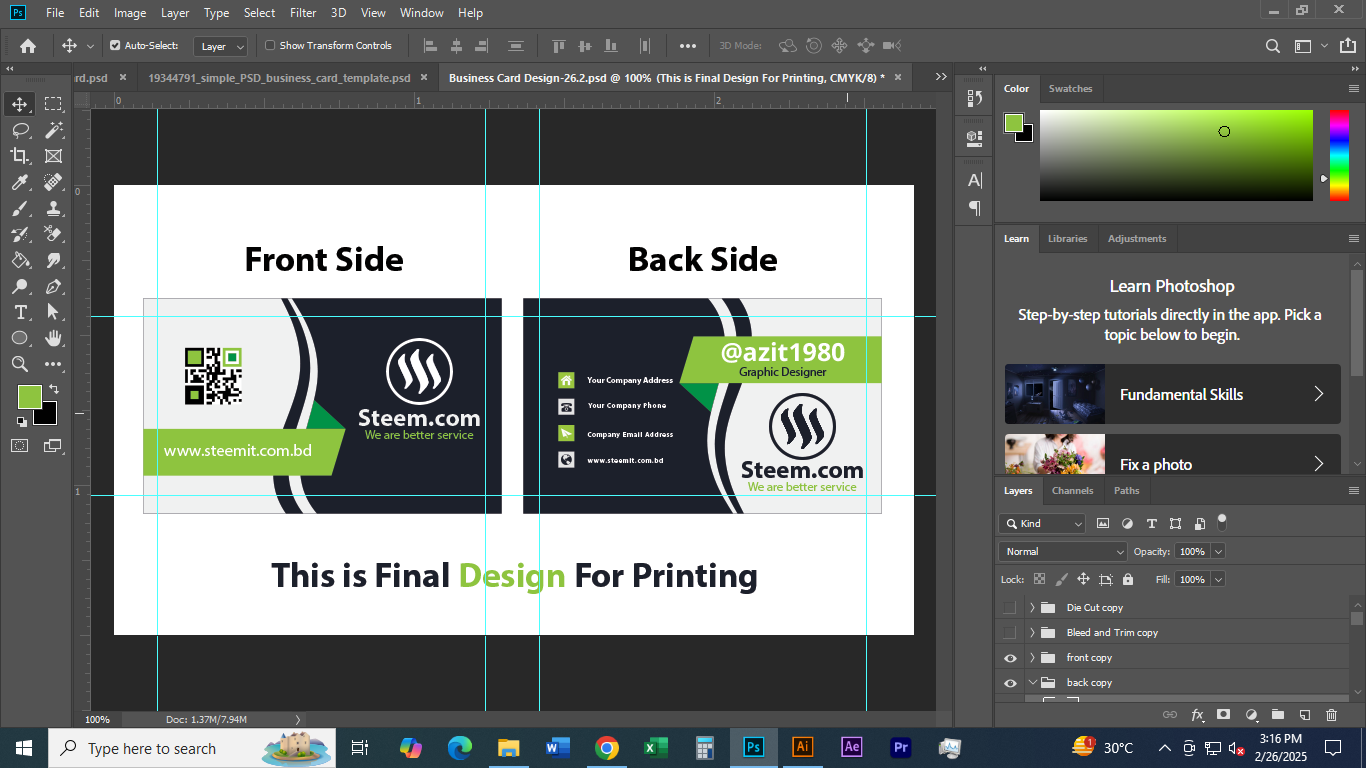Click the Home icon in options bar
This screenshot has height=768, width=1366.
28,46
